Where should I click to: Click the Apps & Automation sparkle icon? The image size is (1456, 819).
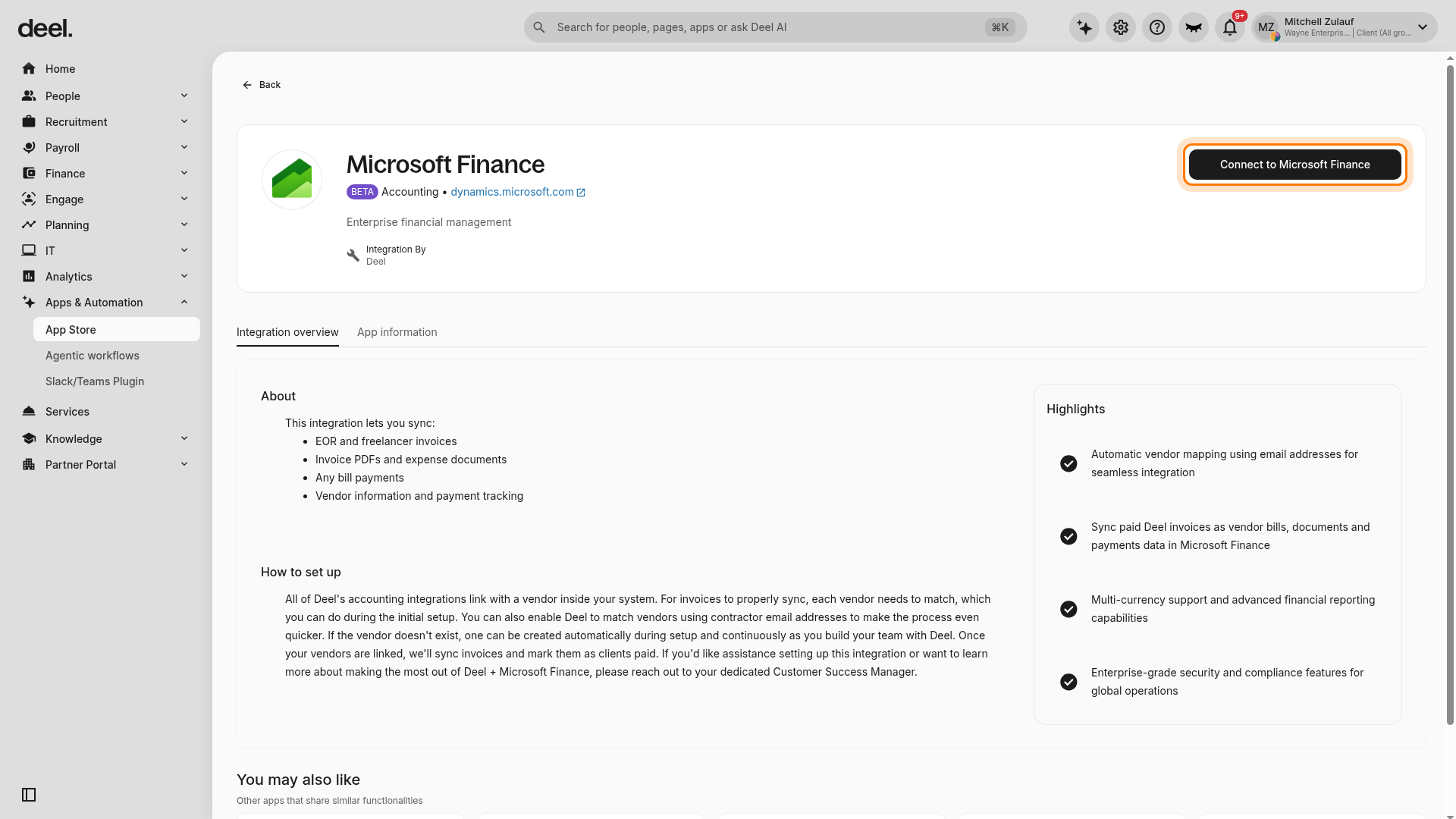coord(29,303)
